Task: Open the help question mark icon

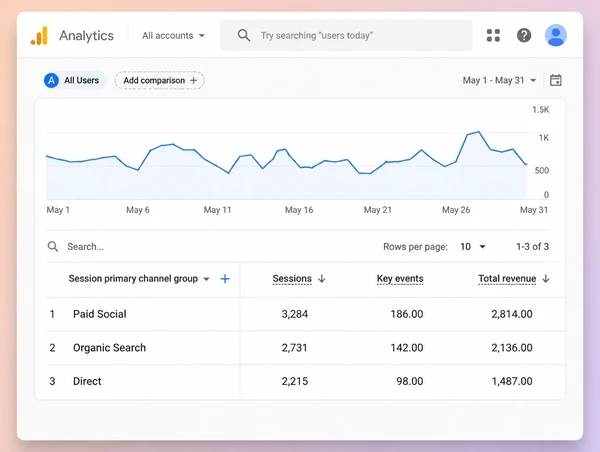Action: click(524, 36)
